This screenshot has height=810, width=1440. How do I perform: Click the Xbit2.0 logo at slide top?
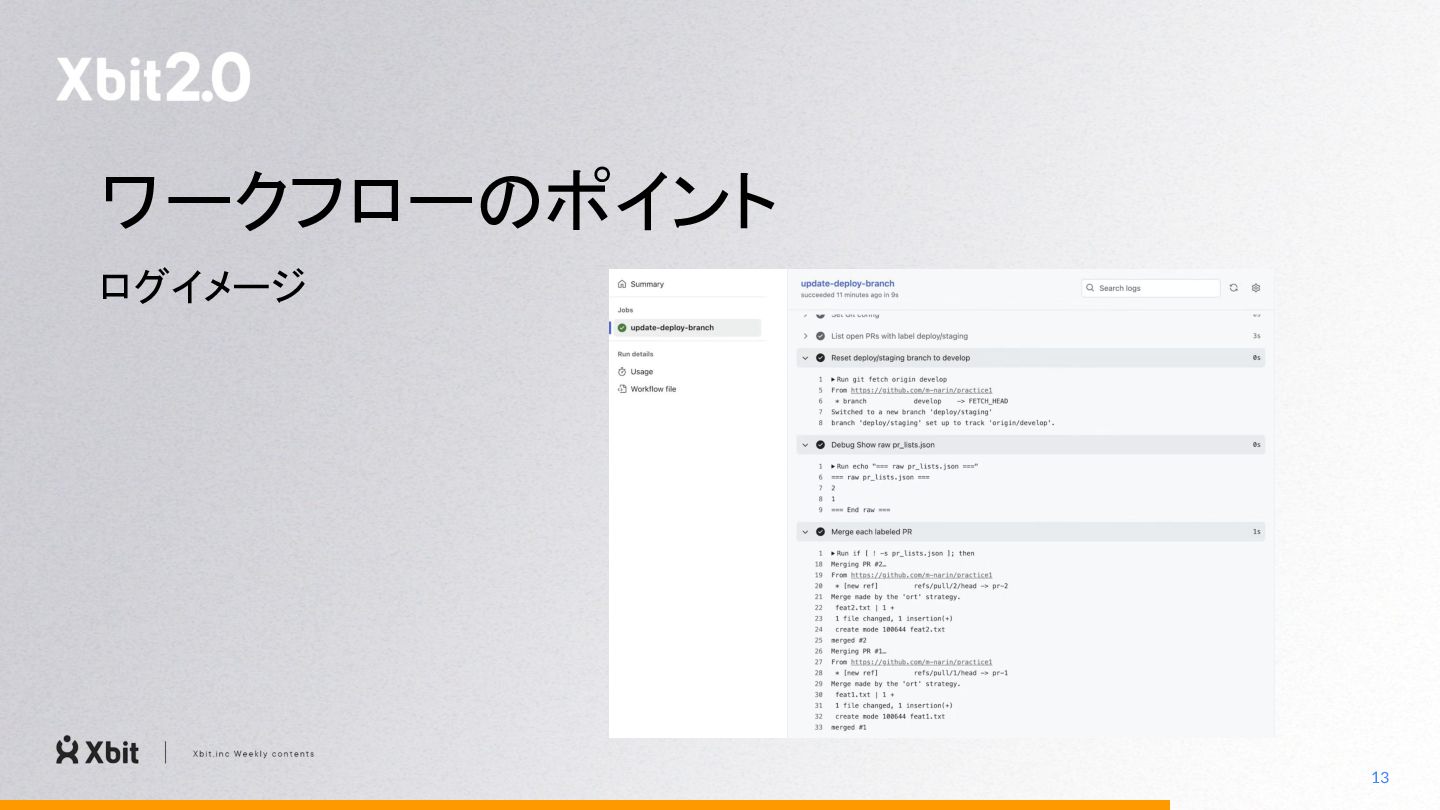click(x=153, y=79)
